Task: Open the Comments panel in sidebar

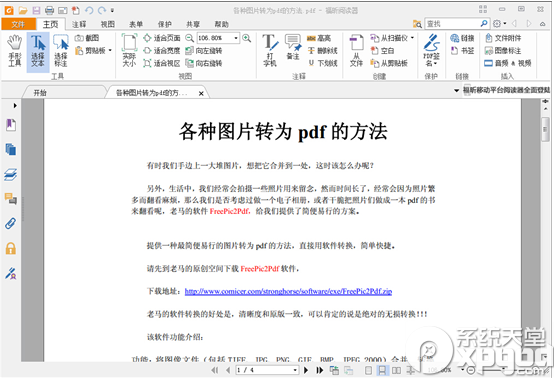Action: [11, 199]
